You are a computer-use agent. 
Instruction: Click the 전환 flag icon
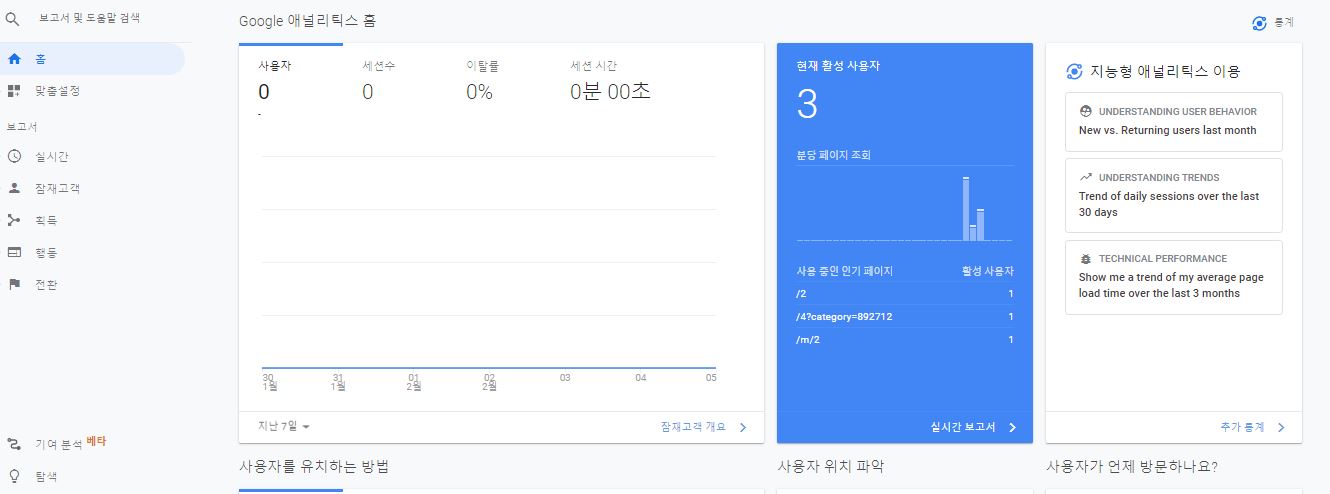pyautogui.click(x=14, y=284)
